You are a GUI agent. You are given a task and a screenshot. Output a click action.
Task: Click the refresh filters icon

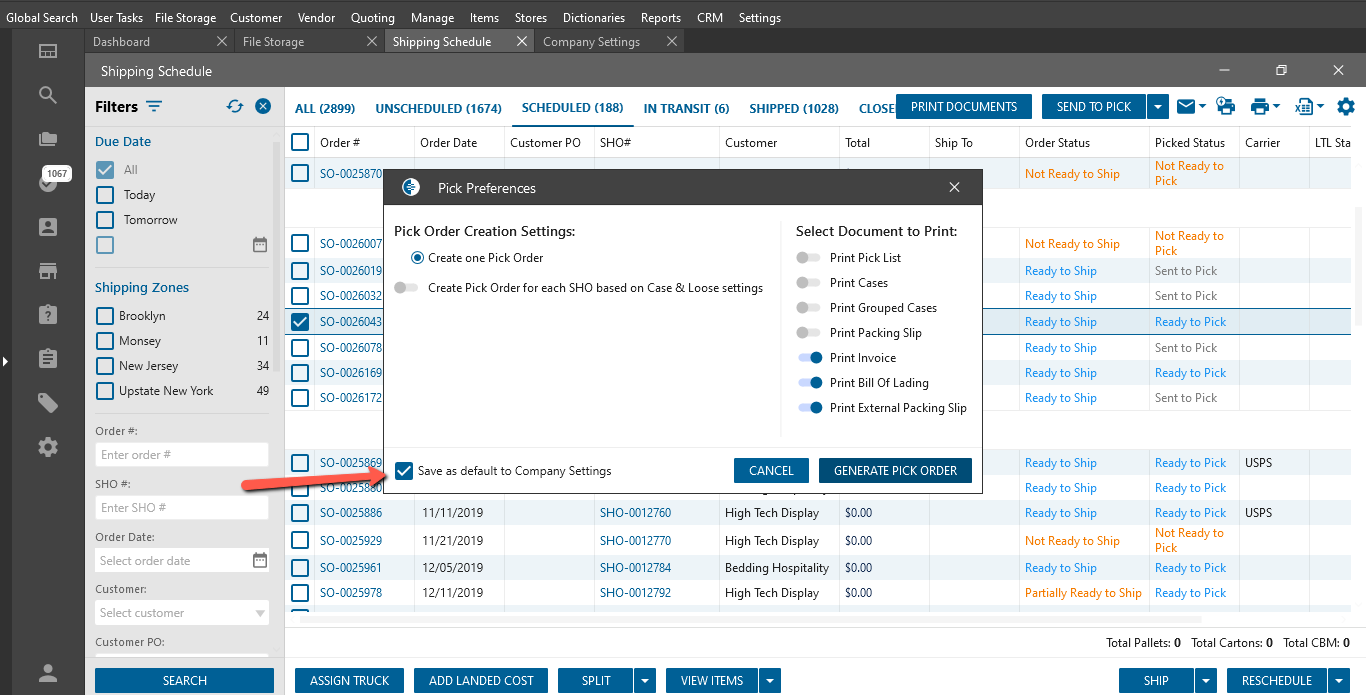(x=235, y=107)
